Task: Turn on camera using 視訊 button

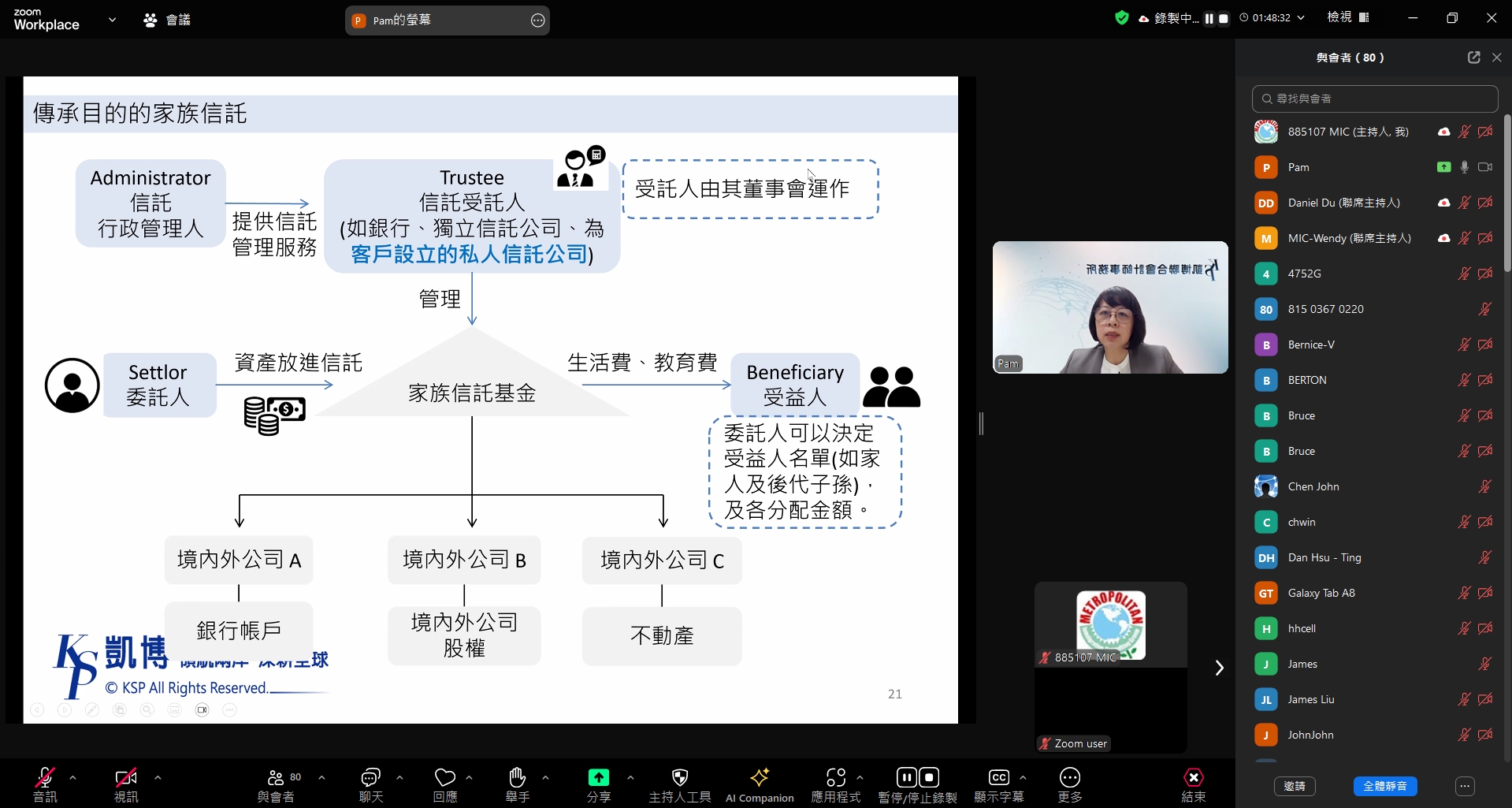Action: click(126, 778)
